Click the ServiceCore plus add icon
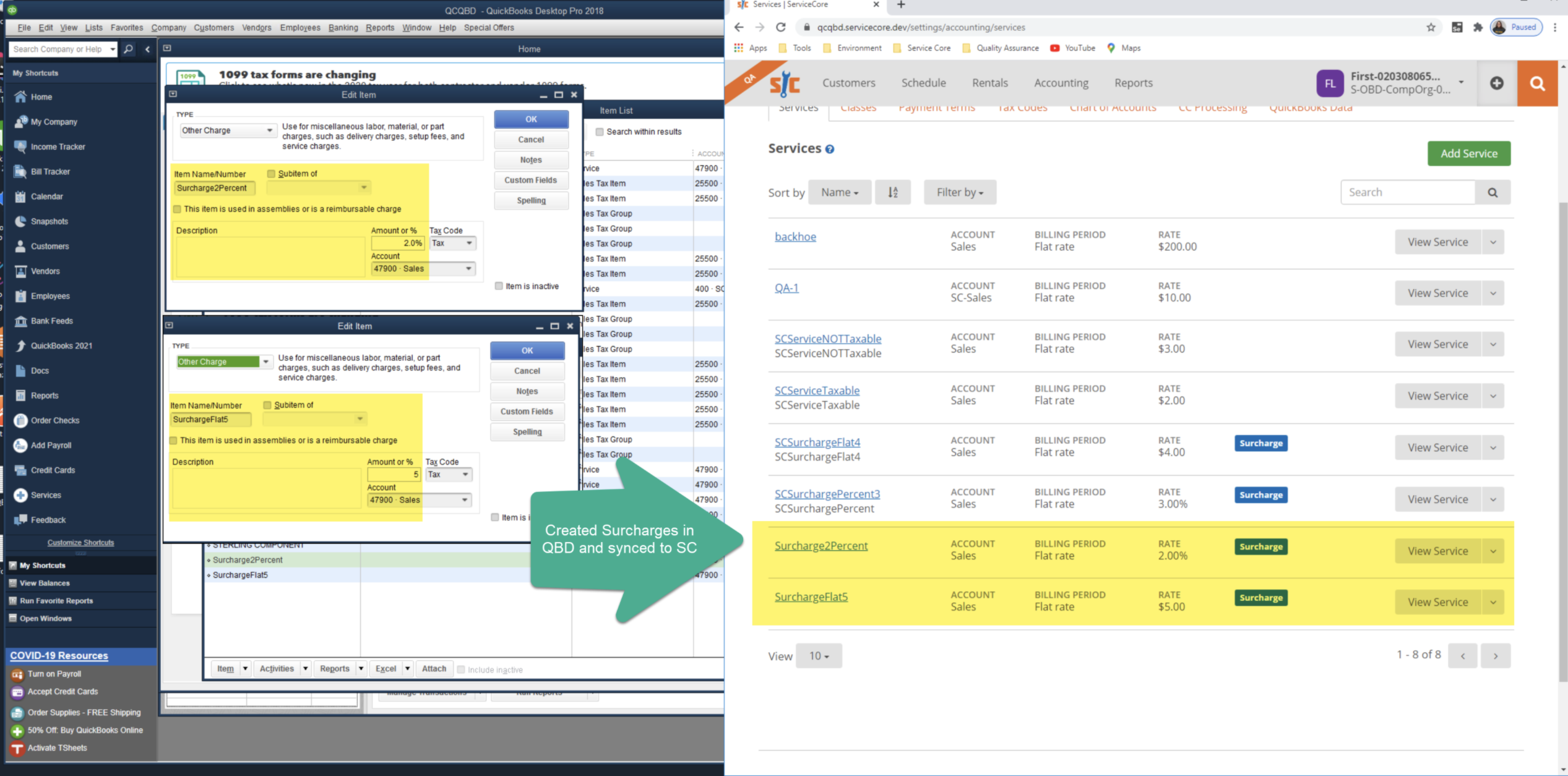 tap(1496, 83)
